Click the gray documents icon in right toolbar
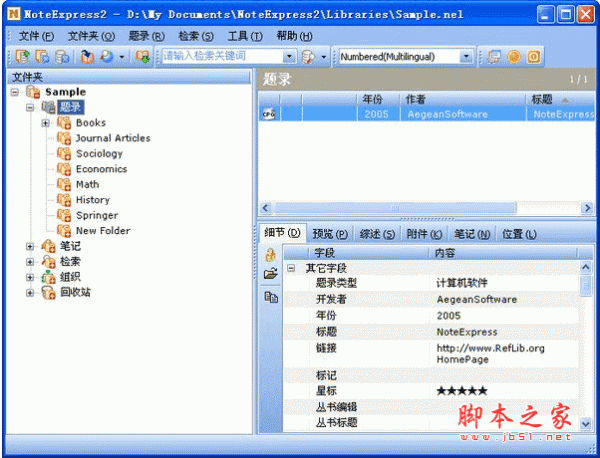The image size is (600, 458). (494, 57)
